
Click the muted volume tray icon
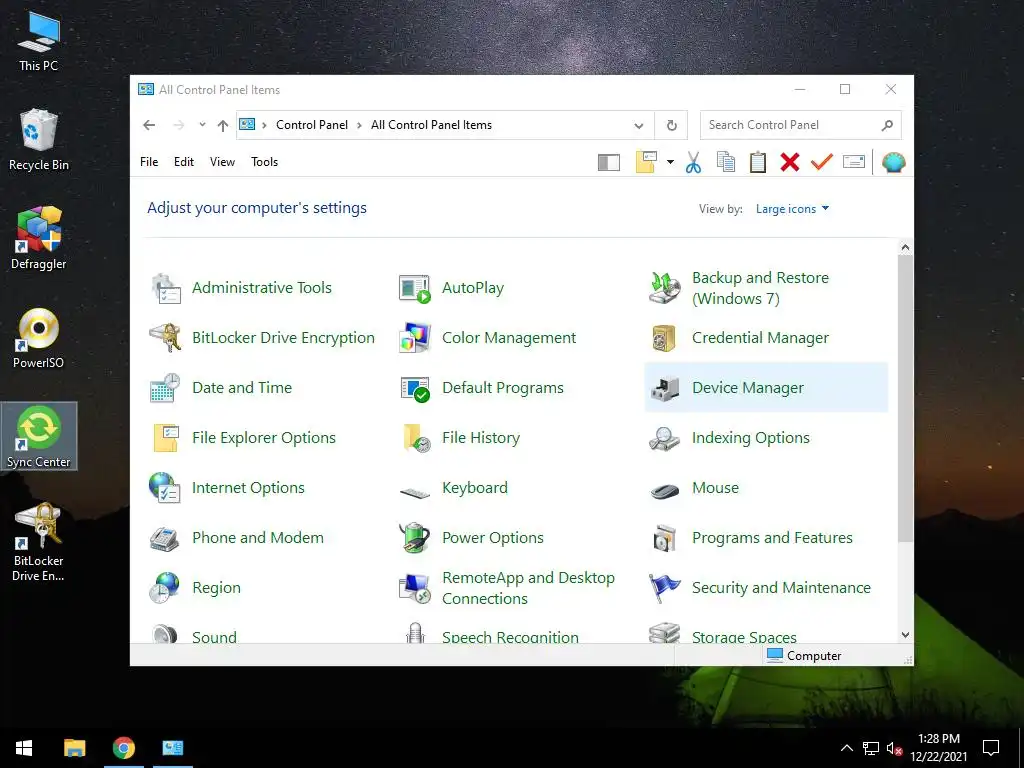(x=894, y=748)
